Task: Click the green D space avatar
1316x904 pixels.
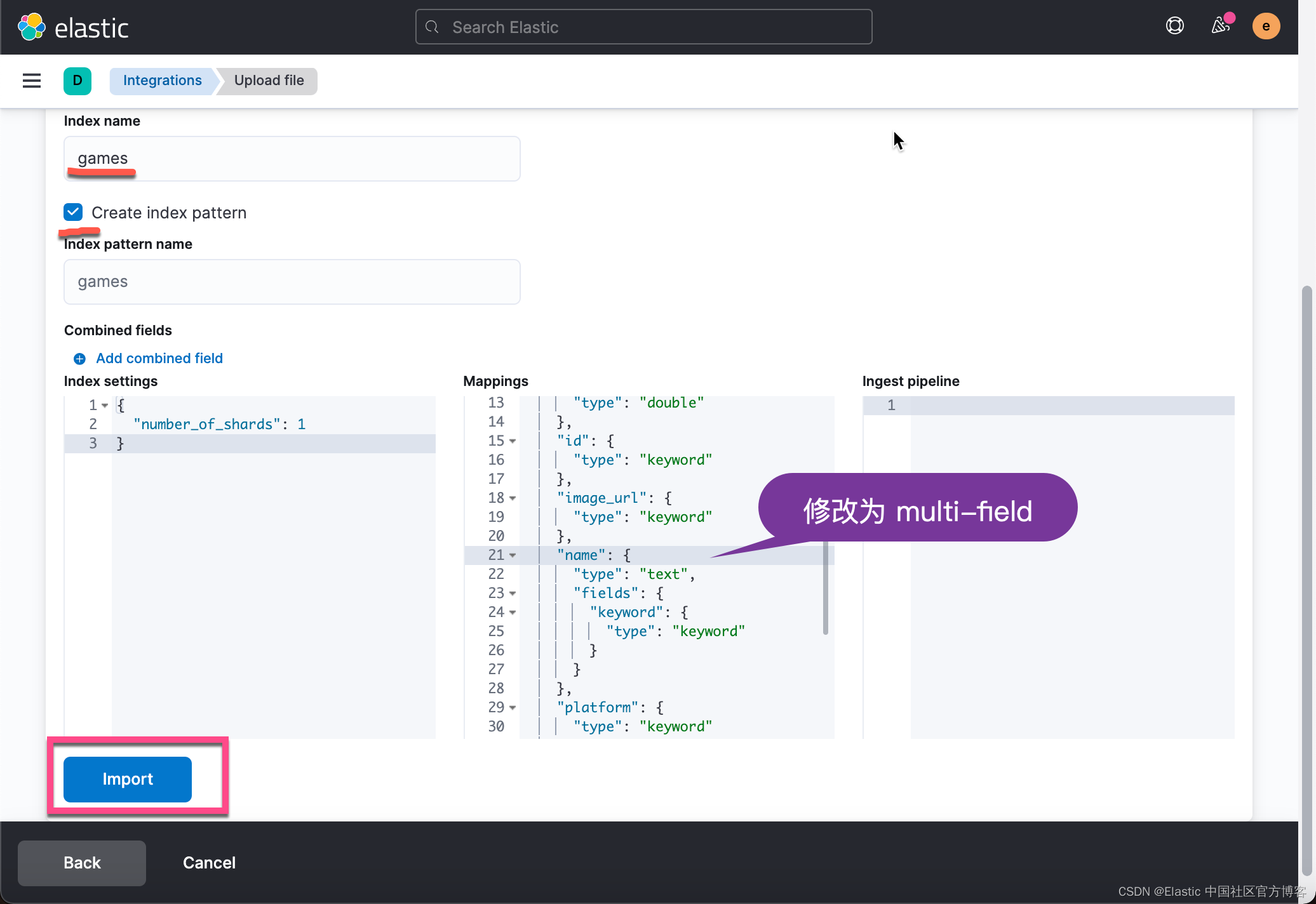Action: 77,81
